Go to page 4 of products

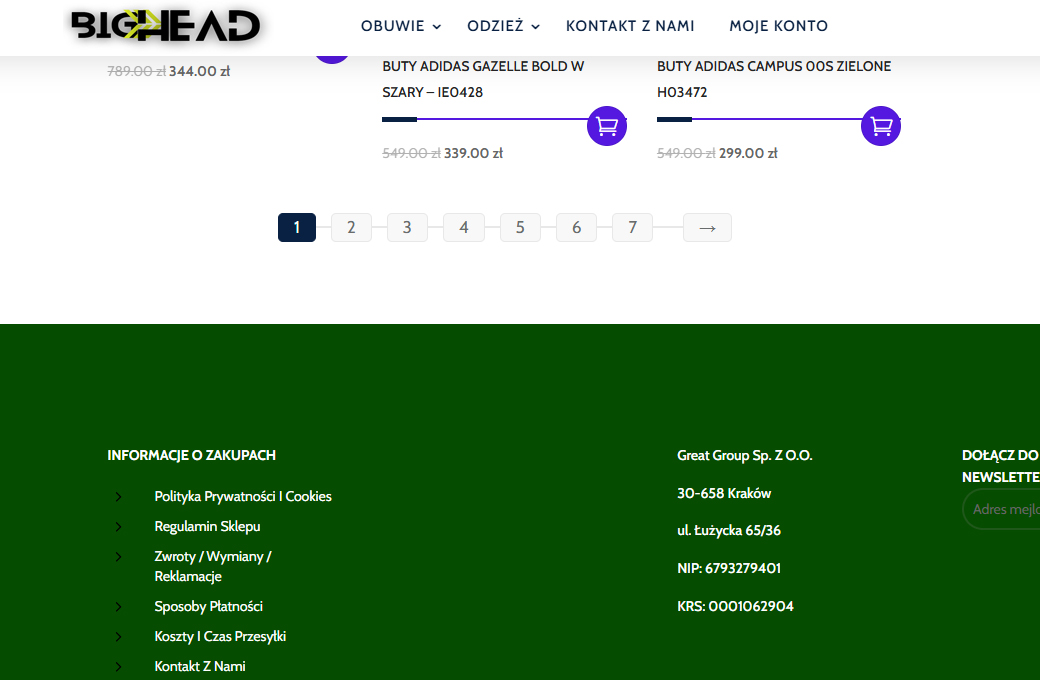click(464, 228)
